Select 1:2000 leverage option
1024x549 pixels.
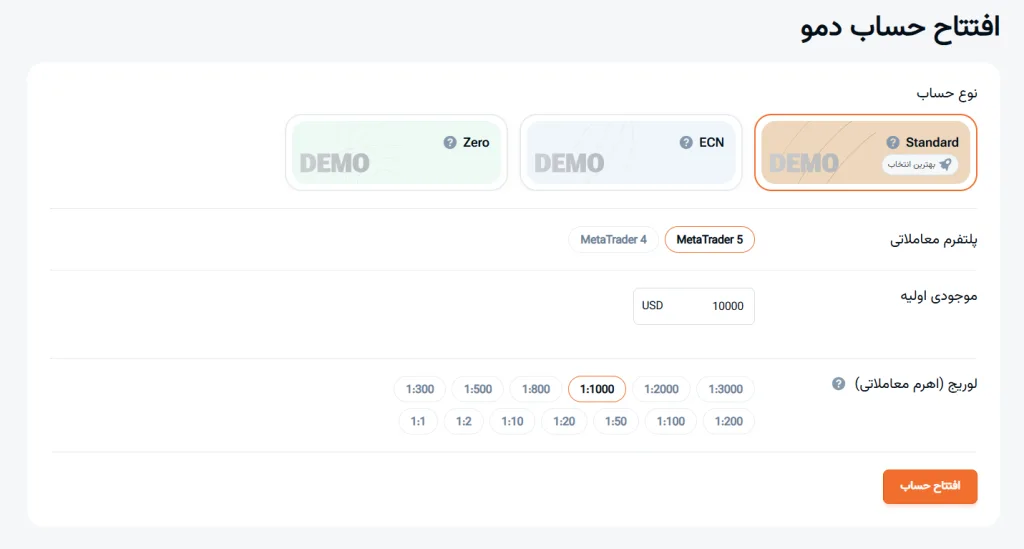pyautogui.click(x=661, y=389)
